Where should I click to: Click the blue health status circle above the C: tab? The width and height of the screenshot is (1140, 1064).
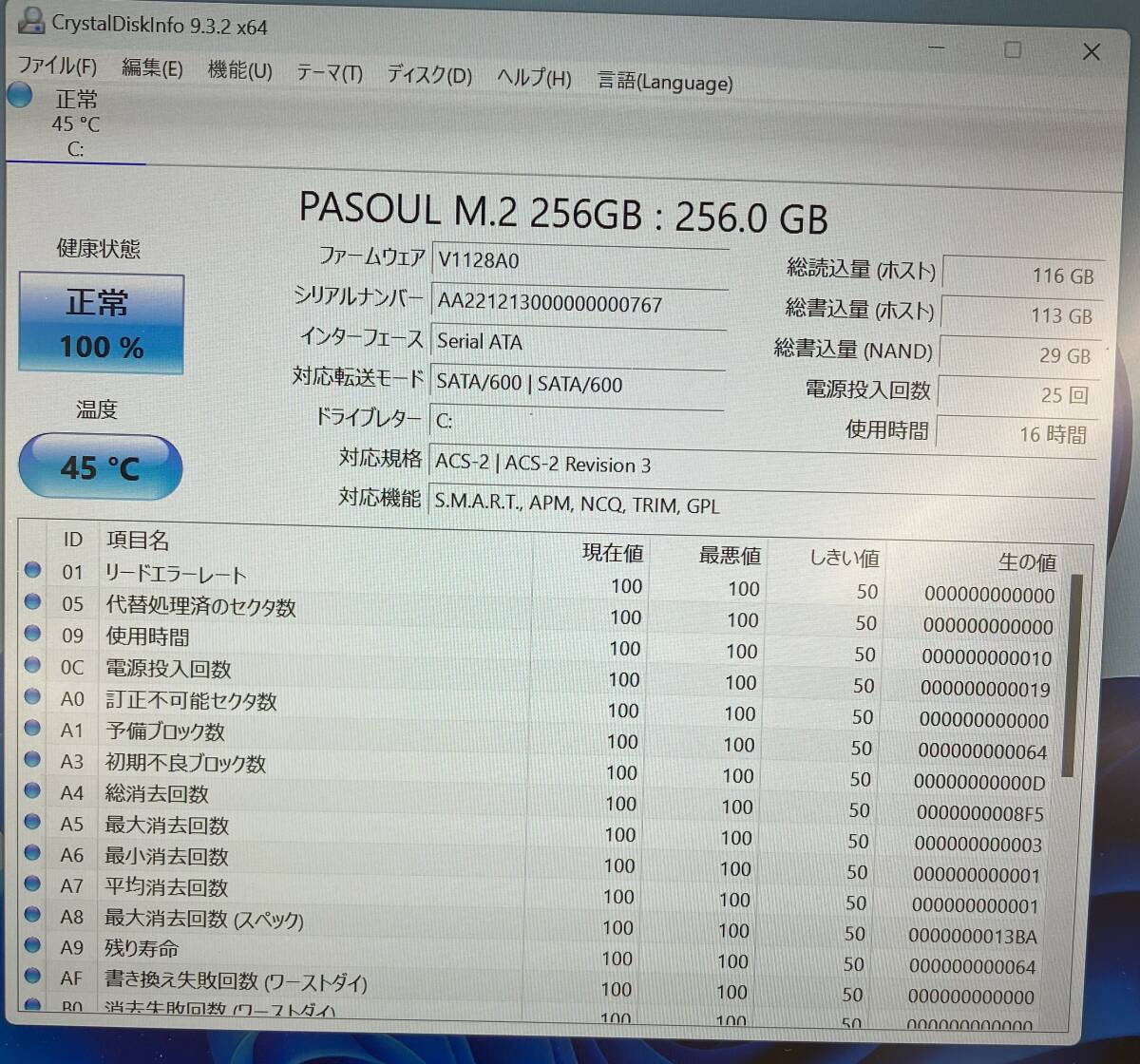pyautogui.click(x=19, y=93)
